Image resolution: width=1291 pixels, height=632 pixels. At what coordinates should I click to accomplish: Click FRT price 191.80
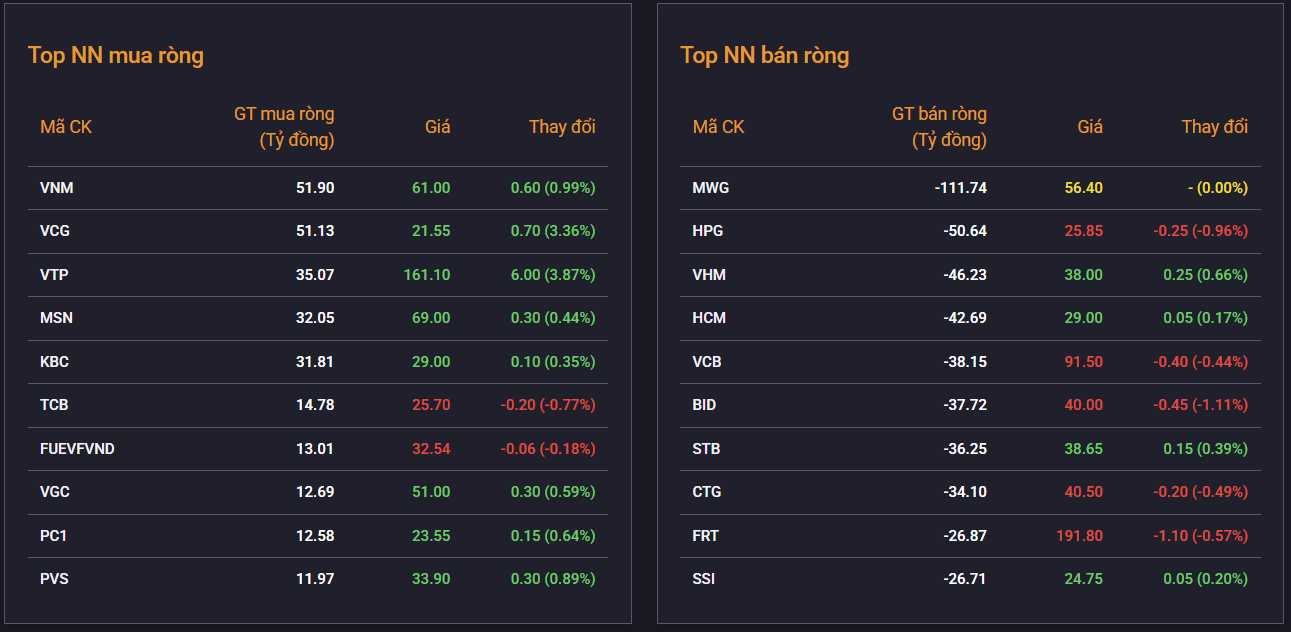[1080, 536]
